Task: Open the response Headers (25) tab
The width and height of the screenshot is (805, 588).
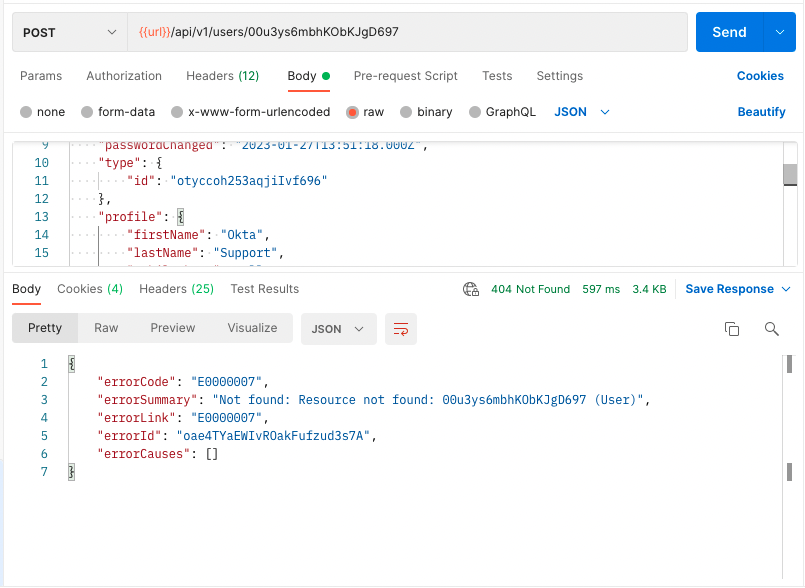Action: point(176,289)
